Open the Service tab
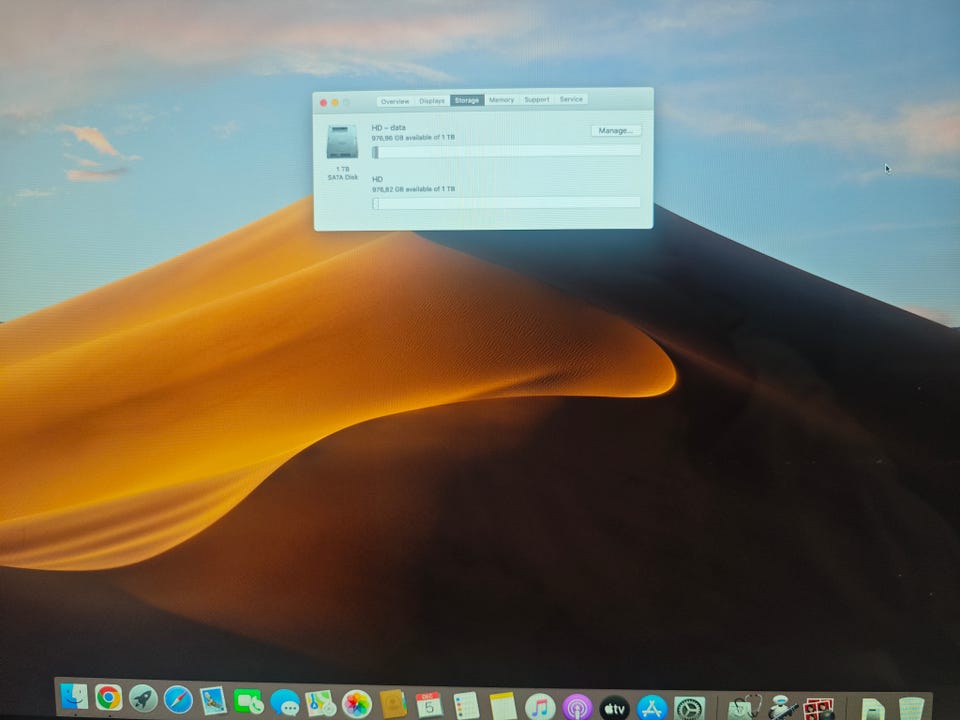 click(x=571, y=99)
